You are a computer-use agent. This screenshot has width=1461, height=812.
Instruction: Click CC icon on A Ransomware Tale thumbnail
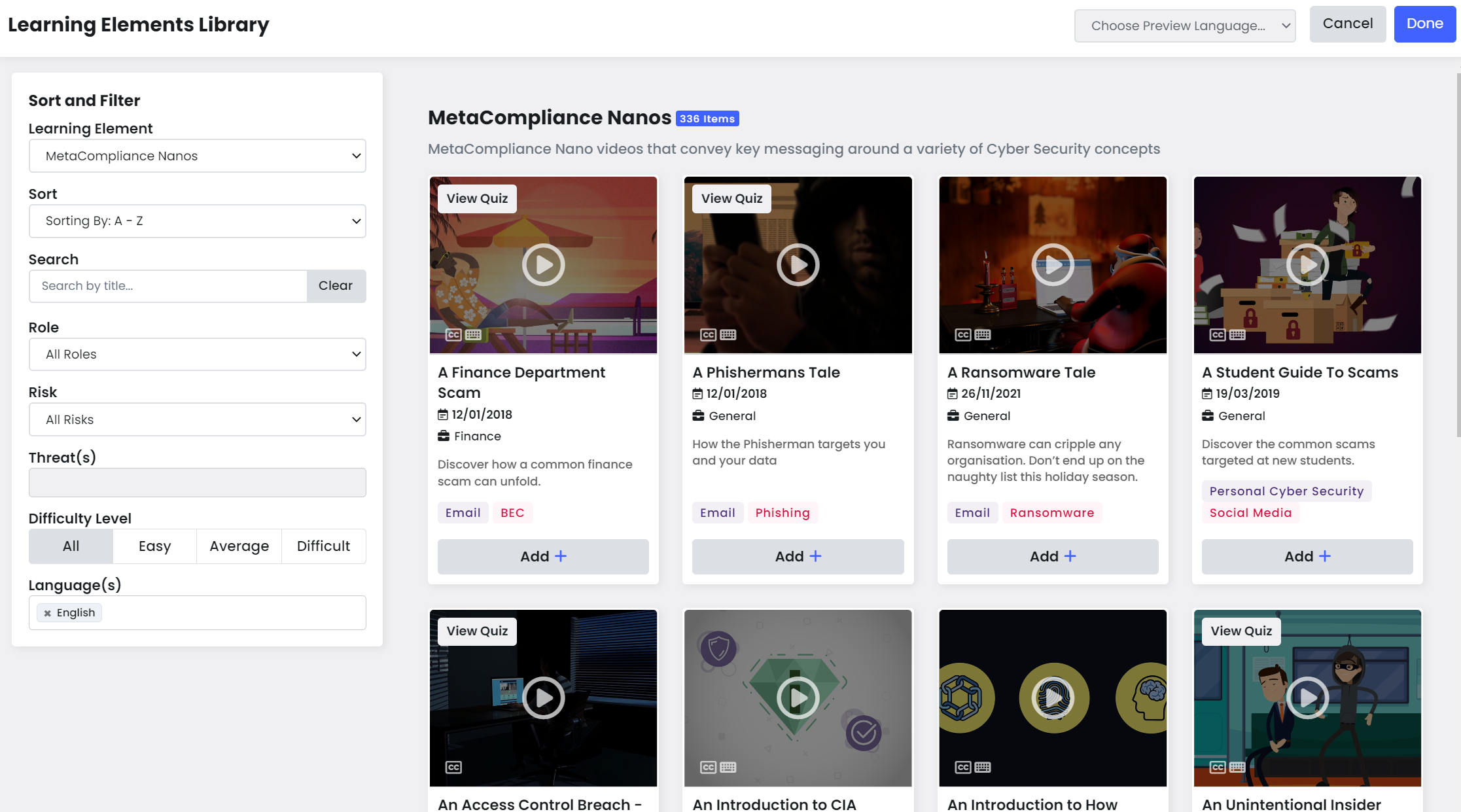click(x=963, y=335)
